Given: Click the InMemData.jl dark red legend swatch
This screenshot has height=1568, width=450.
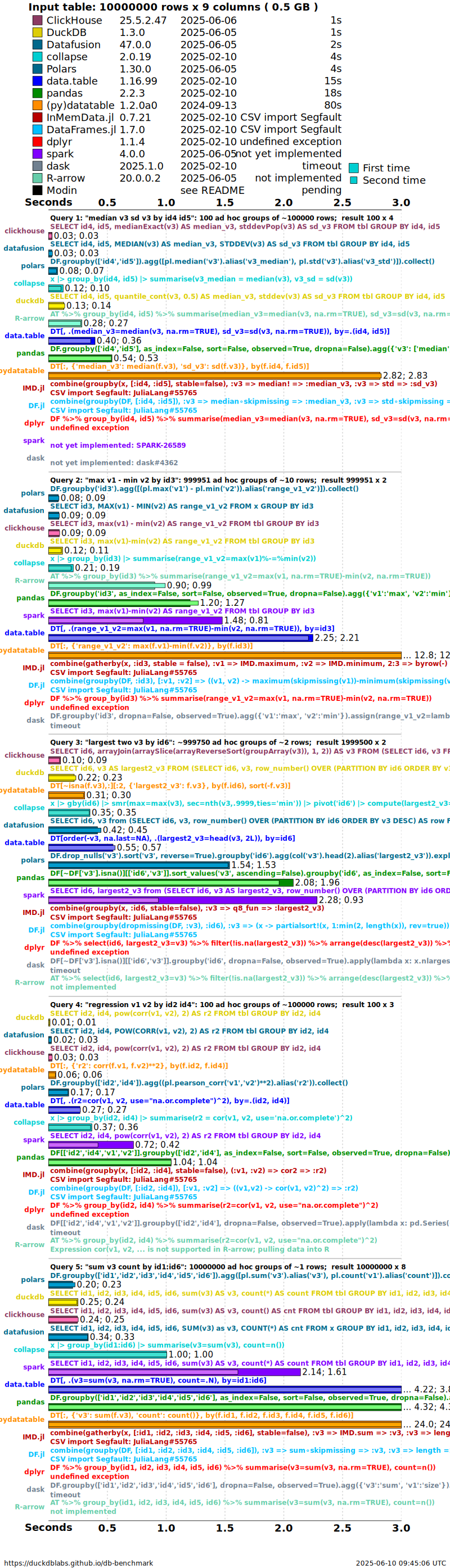Looking at the screenshot, I should (37, 117).
